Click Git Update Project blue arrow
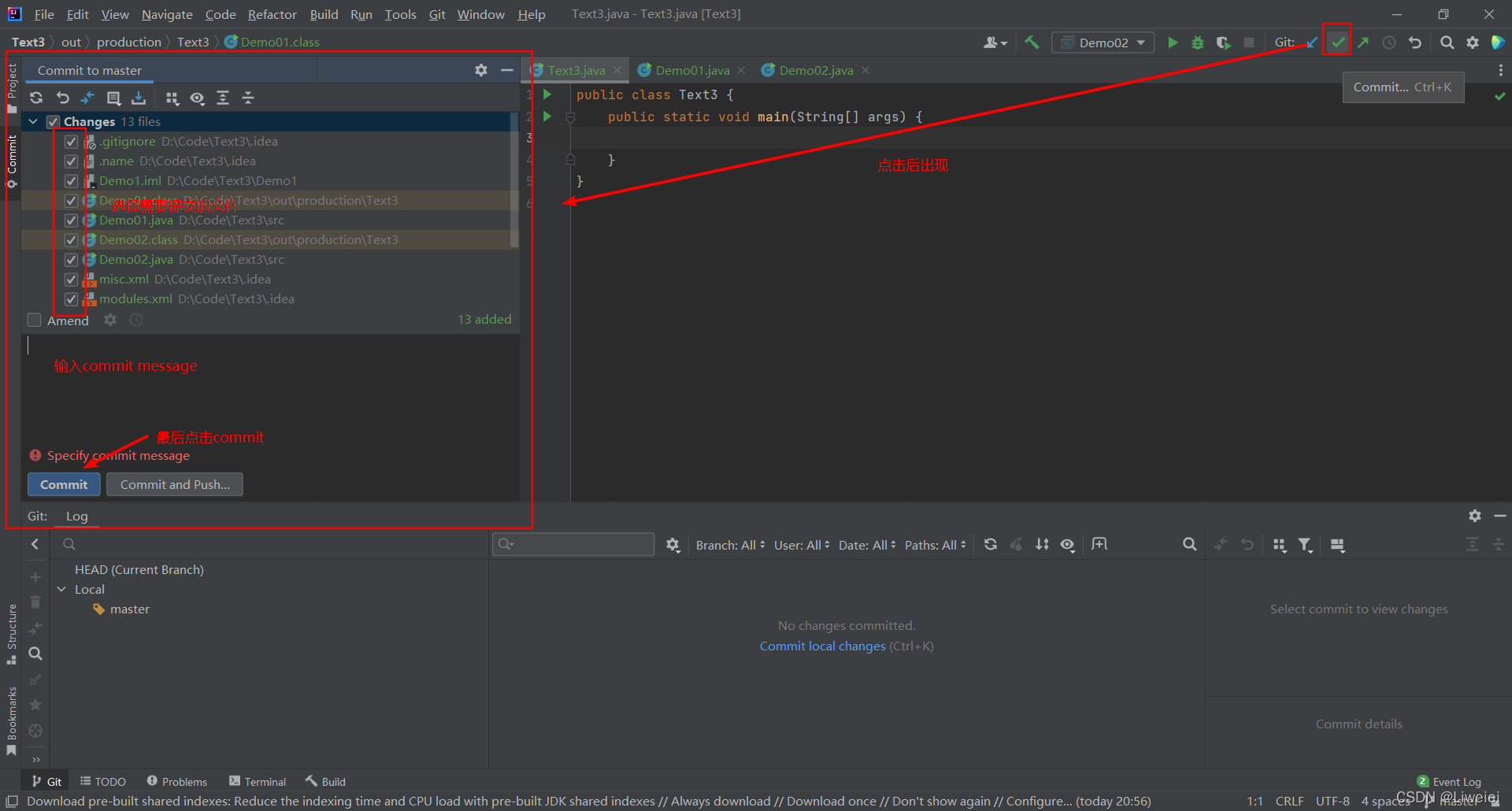The height and width of the screenshot is (811, 1512). (1312, 43)
